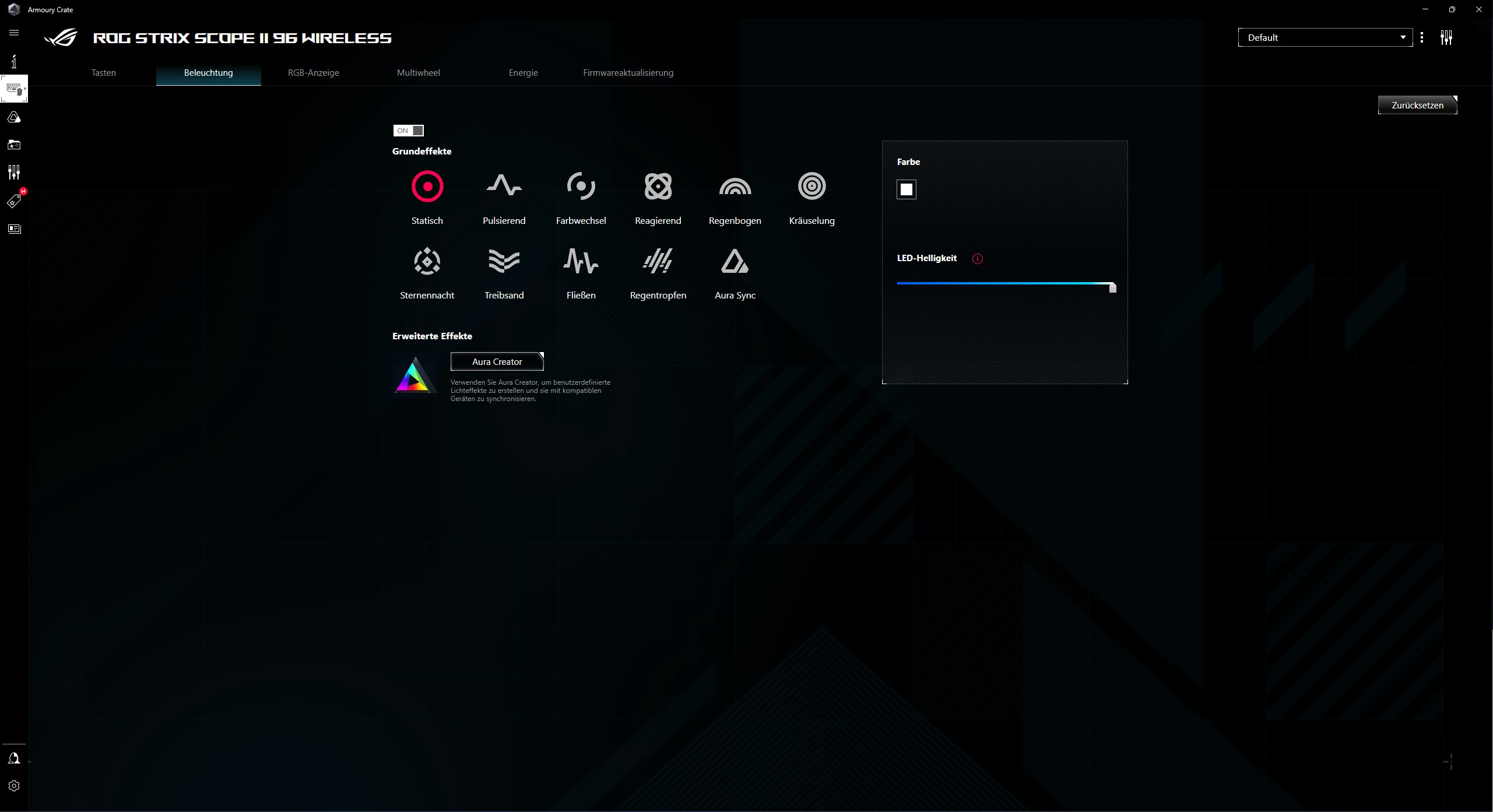Viewport: 1493px width, 812px height.
Task: Expand the hamburger navigation menu
Action: [14, 33]
